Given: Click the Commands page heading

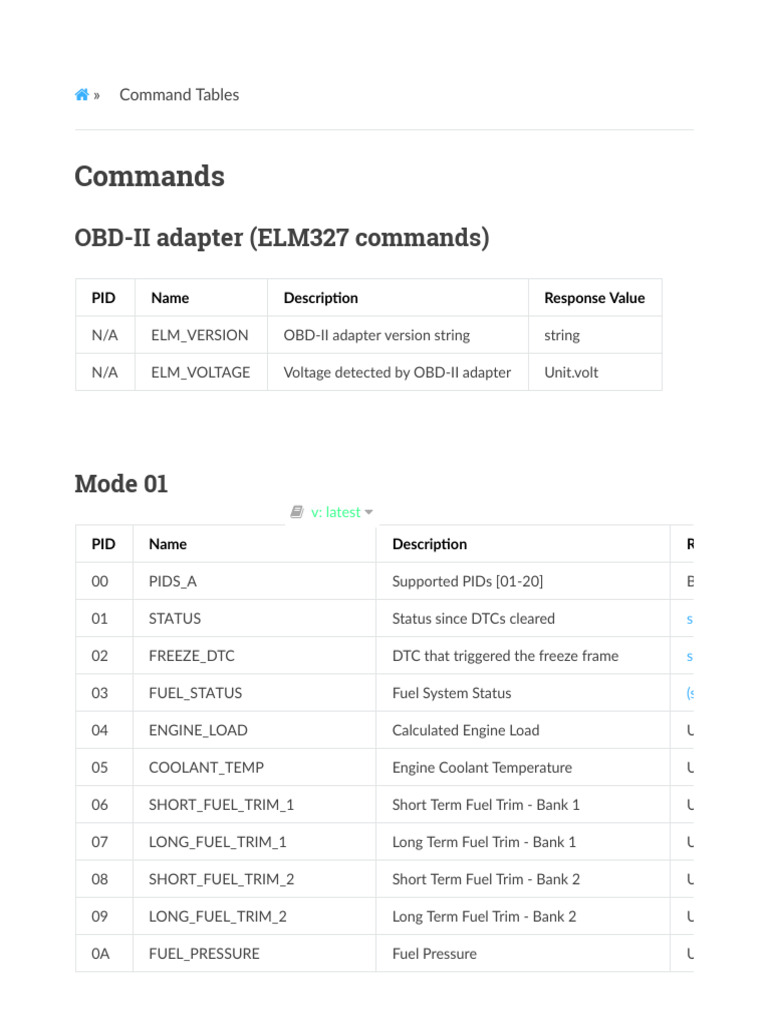Looking at the screenshot, I should click(x=149, y=176).
